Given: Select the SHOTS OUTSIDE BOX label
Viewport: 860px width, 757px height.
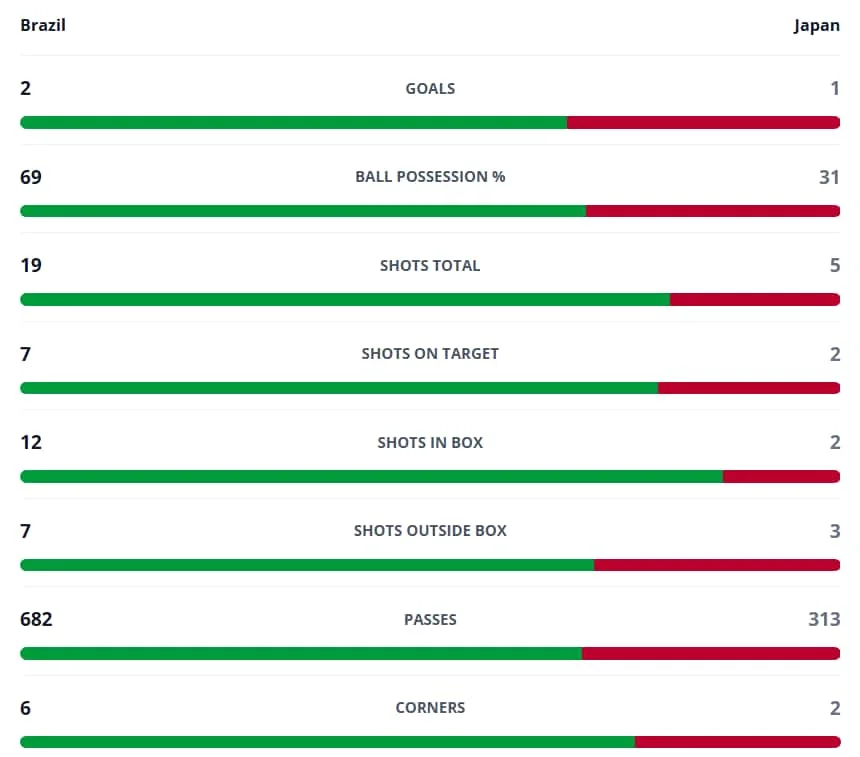Looking at the screenshot, I should pyautogui.click(x=430, y=530).
